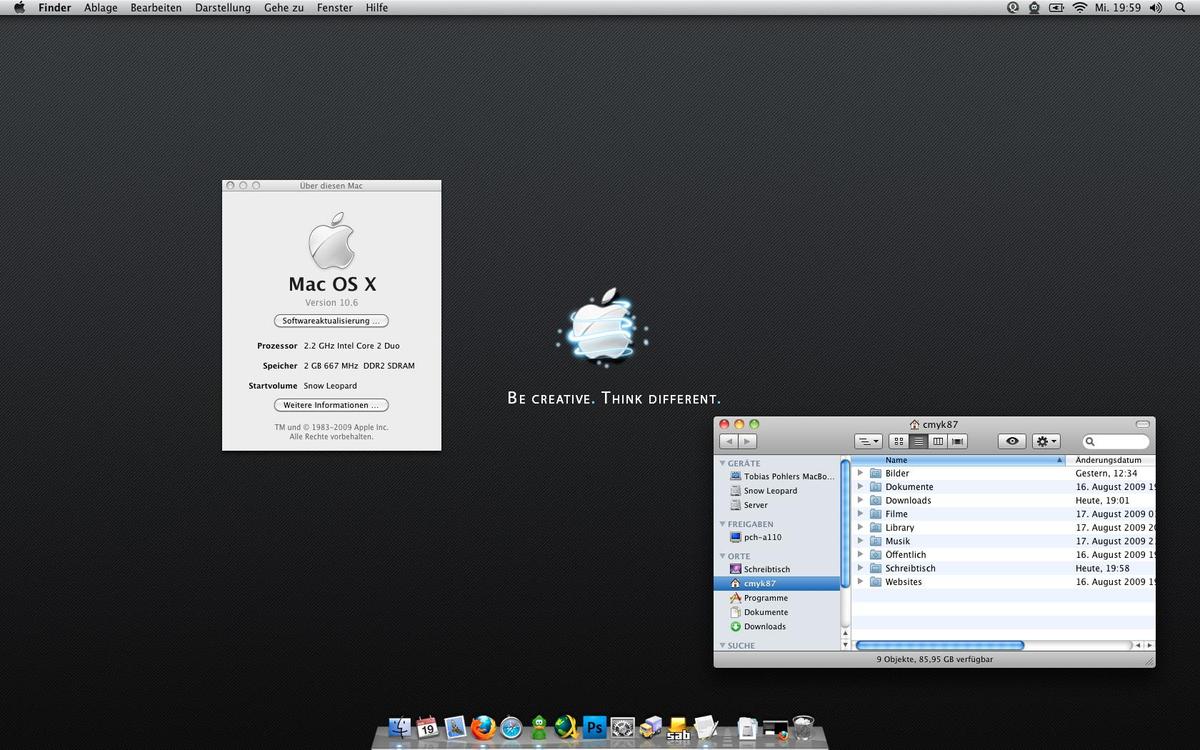
Task: Open Finder from the Dock
Action: pos(400,728)
